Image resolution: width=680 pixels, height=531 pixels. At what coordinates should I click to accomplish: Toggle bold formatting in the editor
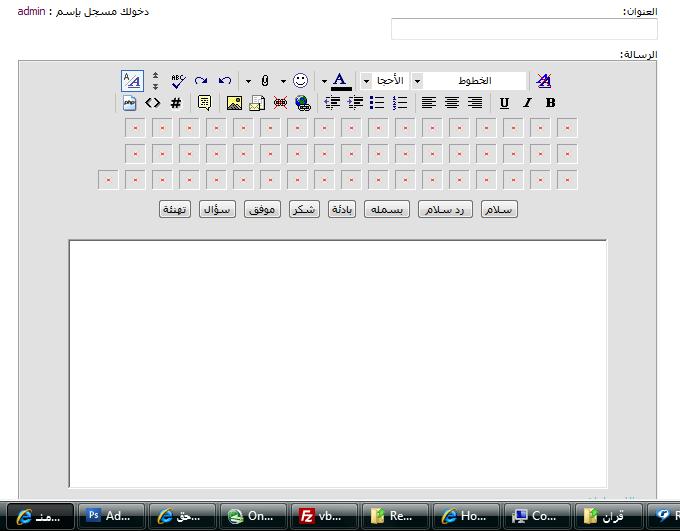tap(550, 103)
